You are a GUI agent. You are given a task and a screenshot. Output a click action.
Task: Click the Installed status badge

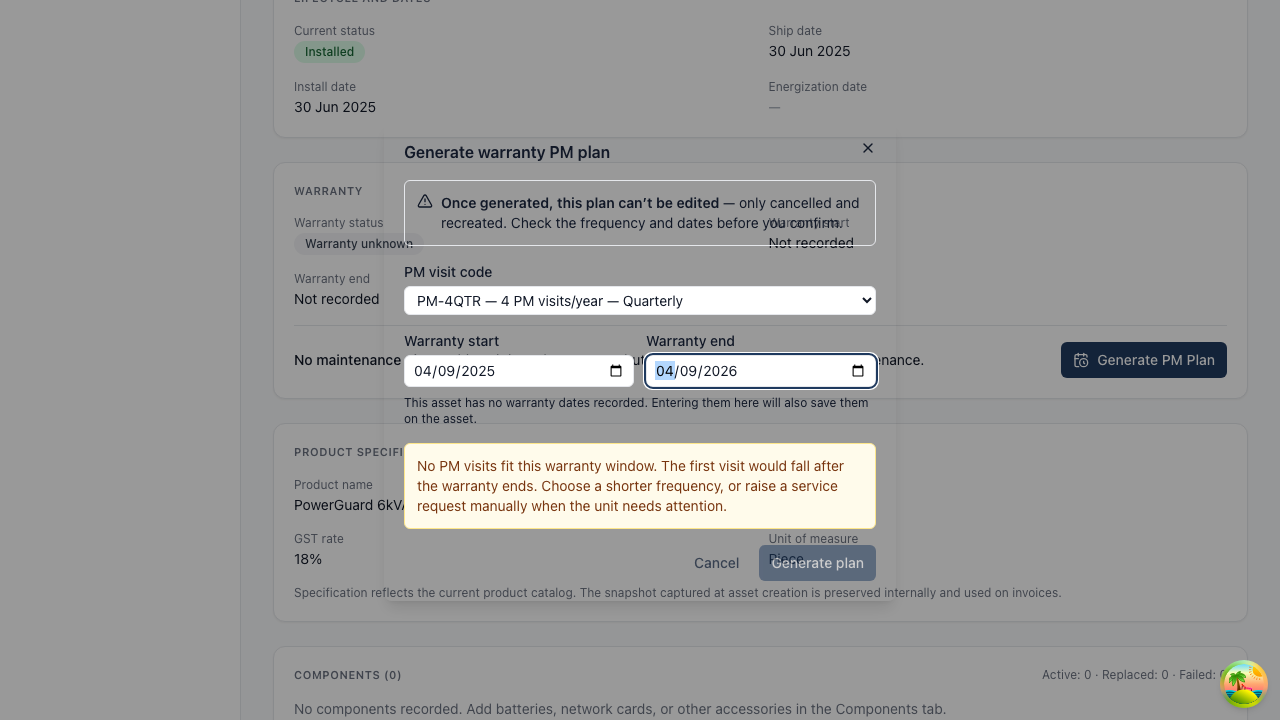point(329,52)
